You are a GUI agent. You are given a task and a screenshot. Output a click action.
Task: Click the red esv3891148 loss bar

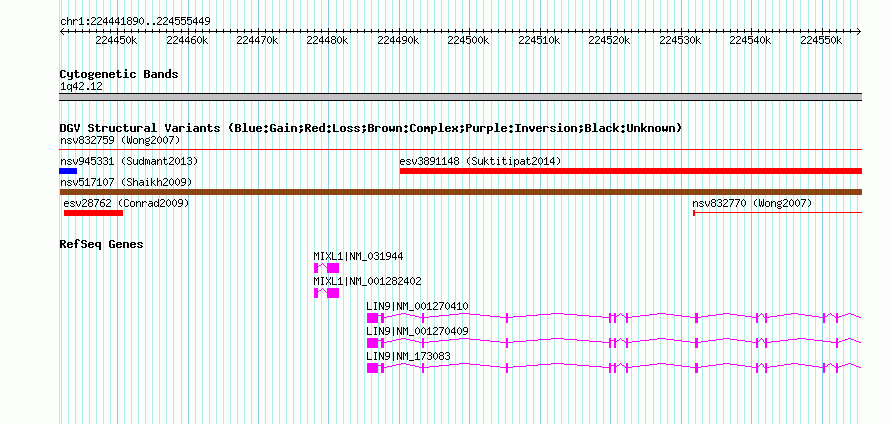[x=631, y=171]
